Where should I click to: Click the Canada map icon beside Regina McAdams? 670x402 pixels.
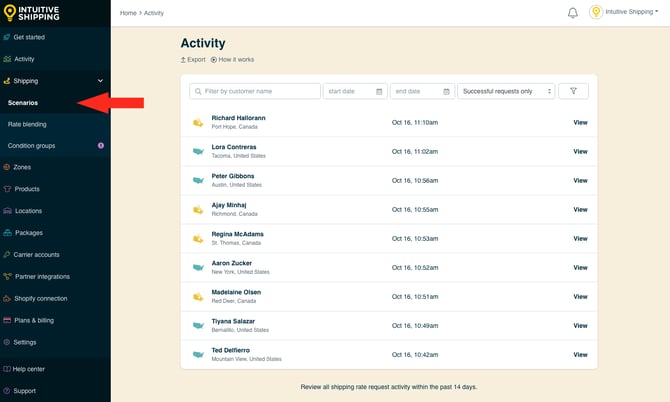coord(198,239)
